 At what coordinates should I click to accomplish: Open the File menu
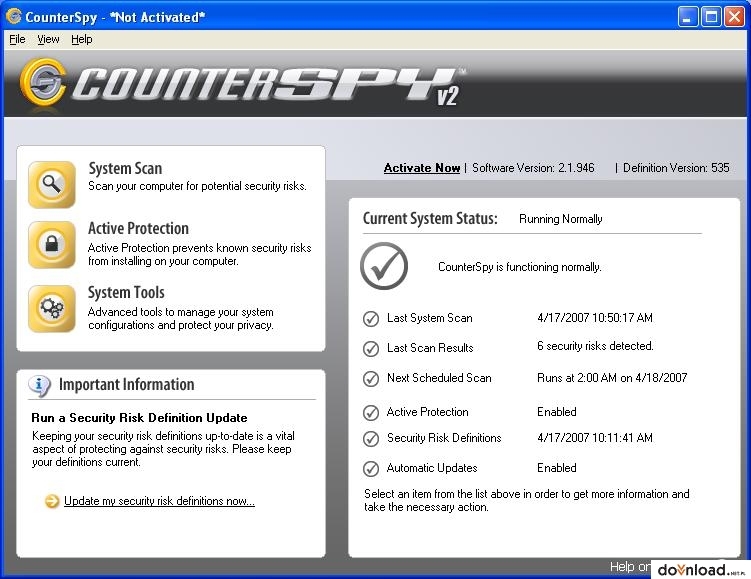click(17, 39)
